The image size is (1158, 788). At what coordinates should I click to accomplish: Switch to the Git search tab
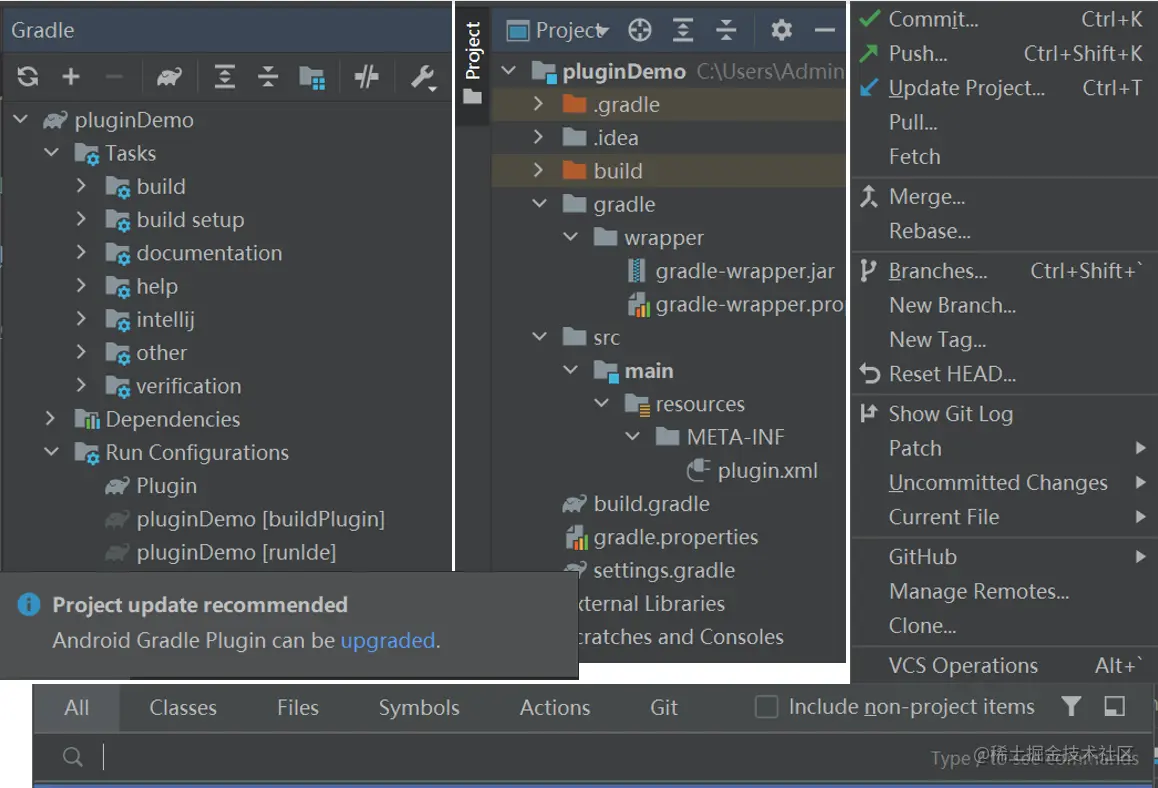coord(664,708)
